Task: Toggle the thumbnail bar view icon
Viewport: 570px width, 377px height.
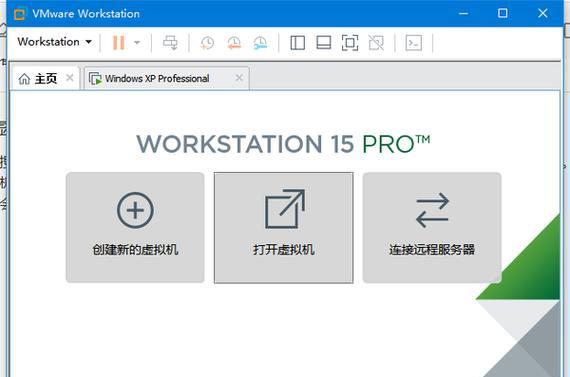Action: [324, 43]
